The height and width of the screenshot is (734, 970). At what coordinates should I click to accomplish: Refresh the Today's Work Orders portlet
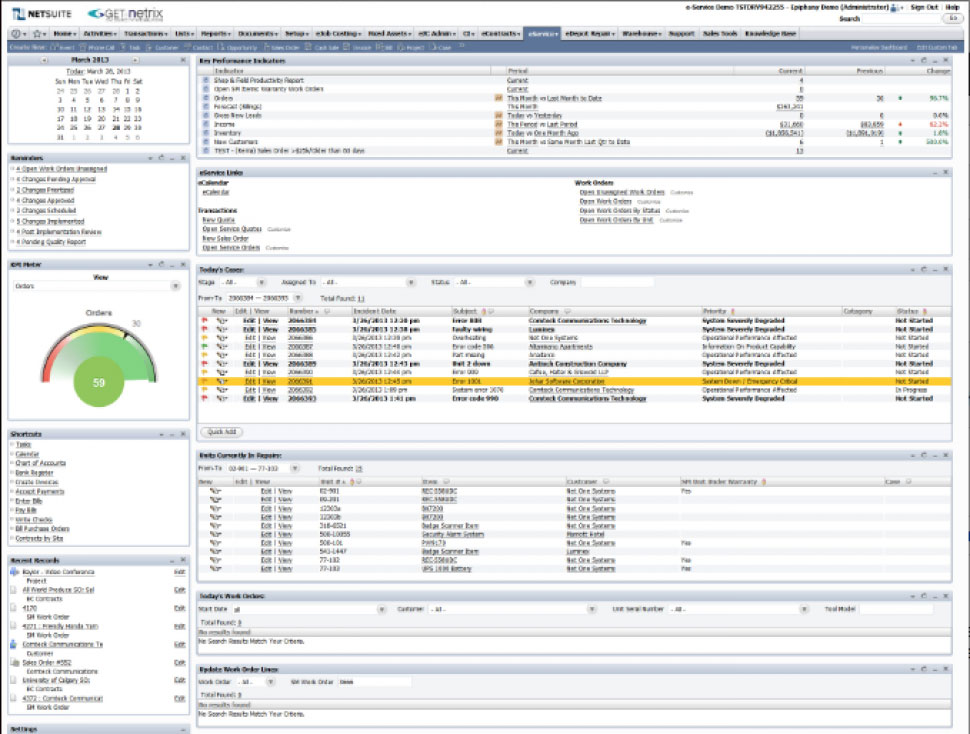click(x=924, y=596)
